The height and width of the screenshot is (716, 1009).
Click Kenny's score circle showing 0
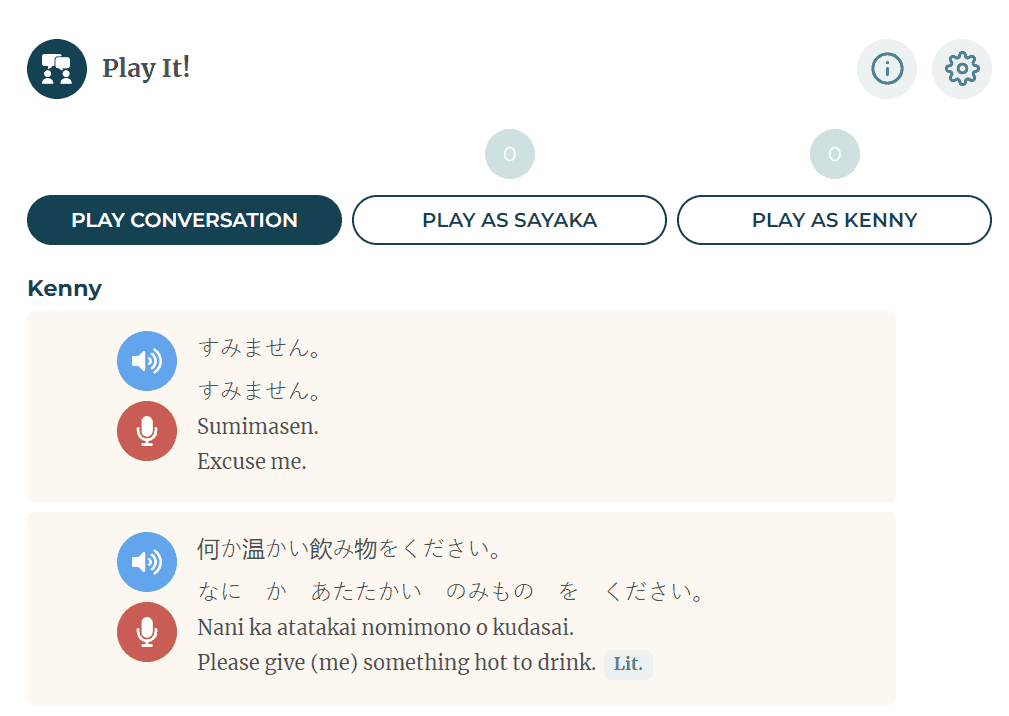pyautogui.click(x=834, y=153)
